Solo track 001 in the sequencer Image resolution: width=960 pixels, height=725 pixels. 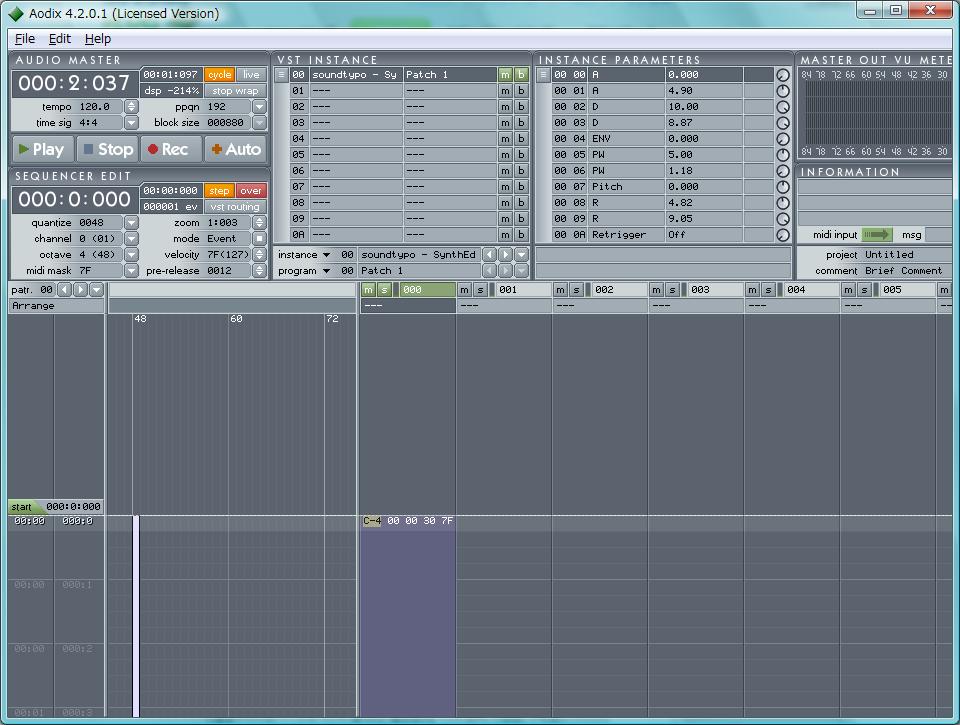click(480, 290)
